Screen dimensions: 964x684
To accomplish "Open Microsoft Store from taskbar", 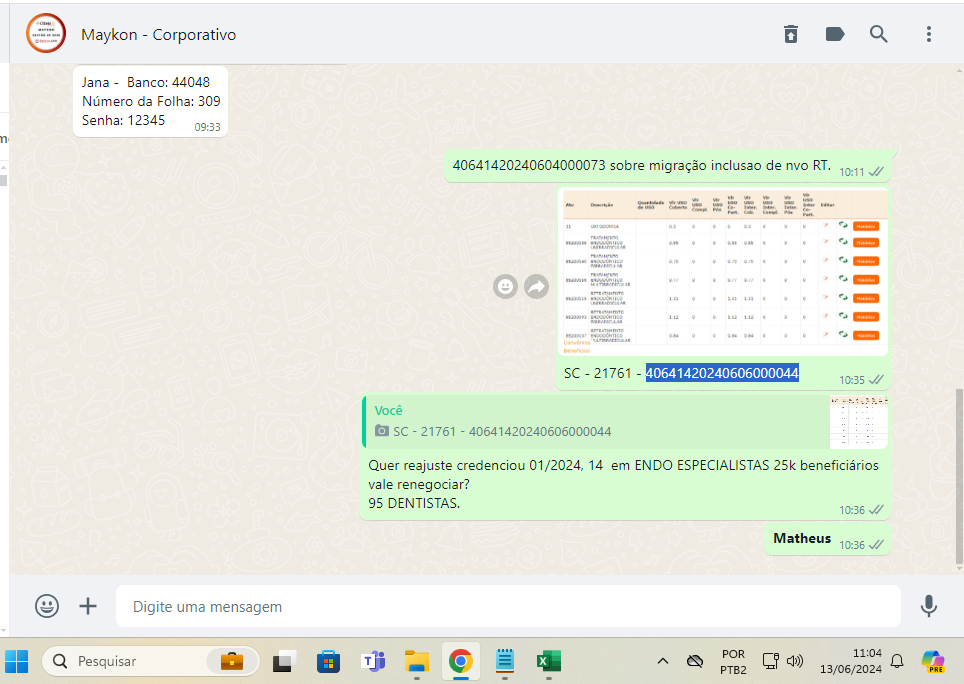I will click(x=328, y=661).
